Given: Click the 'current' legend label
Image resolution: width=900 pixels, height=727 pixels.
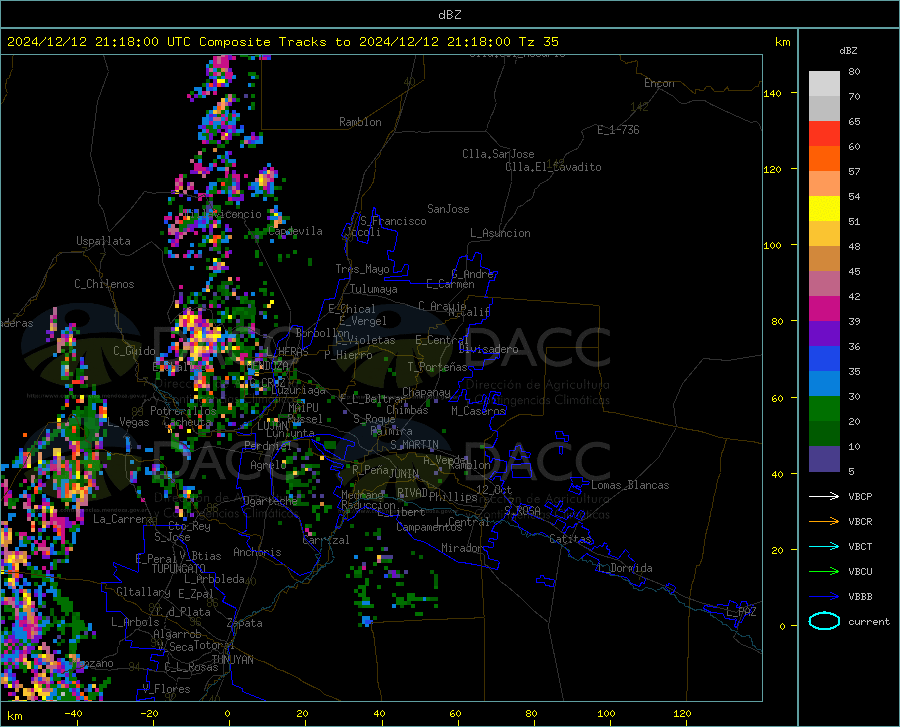Looking at the screenshot, I should tap(869, 622).
